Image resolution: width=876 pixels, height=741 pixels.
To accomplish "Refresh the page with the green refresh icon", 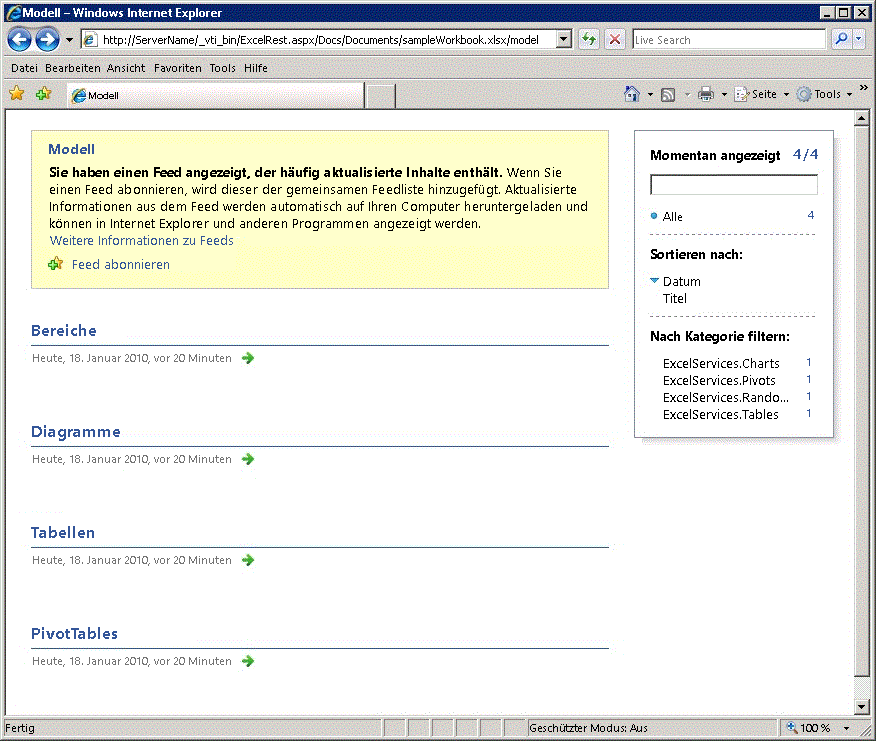I will (588, 38).
